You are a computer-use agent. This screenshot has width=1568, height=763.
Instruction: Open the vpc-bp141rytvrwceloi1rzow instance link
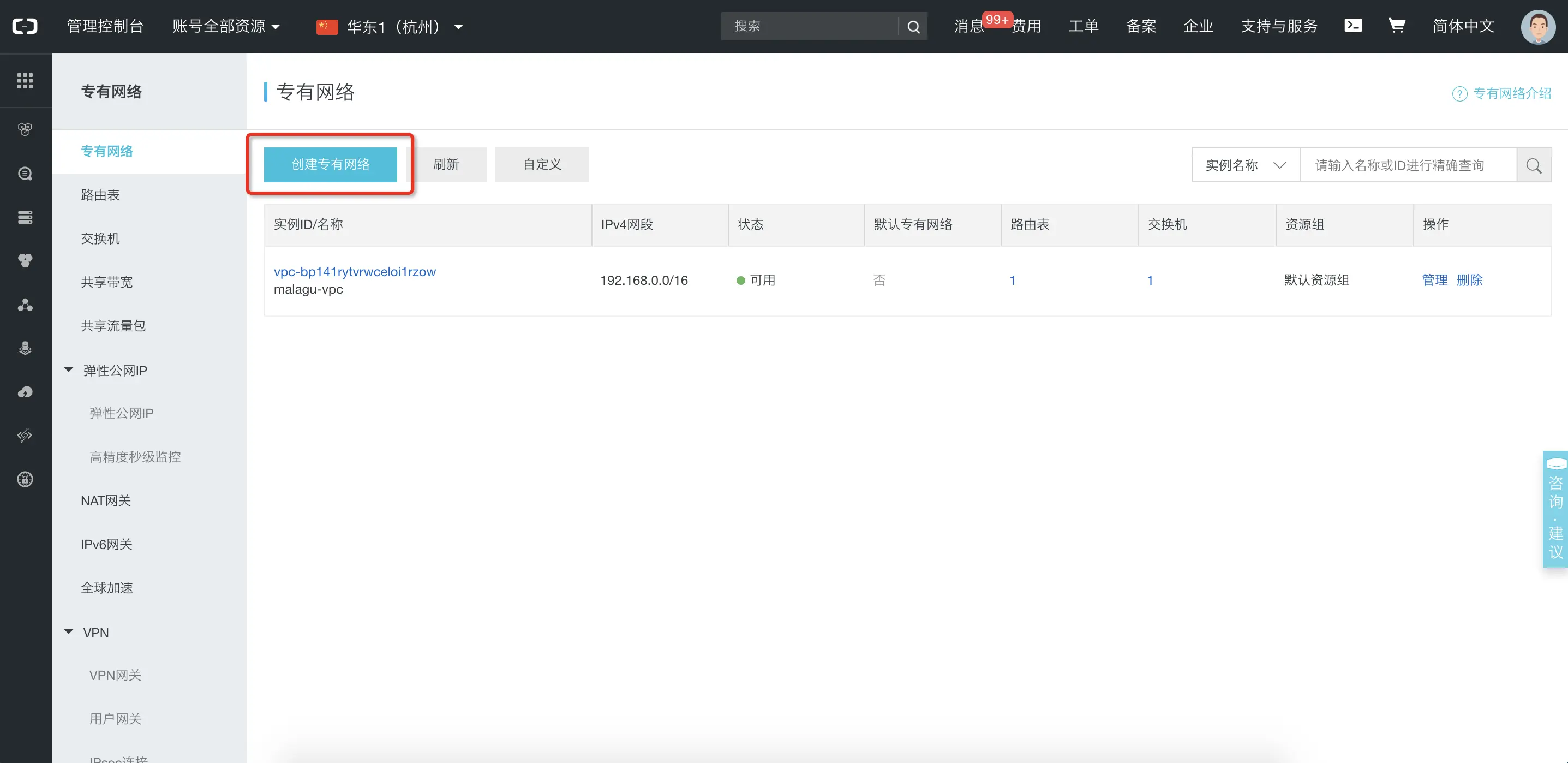354,272
